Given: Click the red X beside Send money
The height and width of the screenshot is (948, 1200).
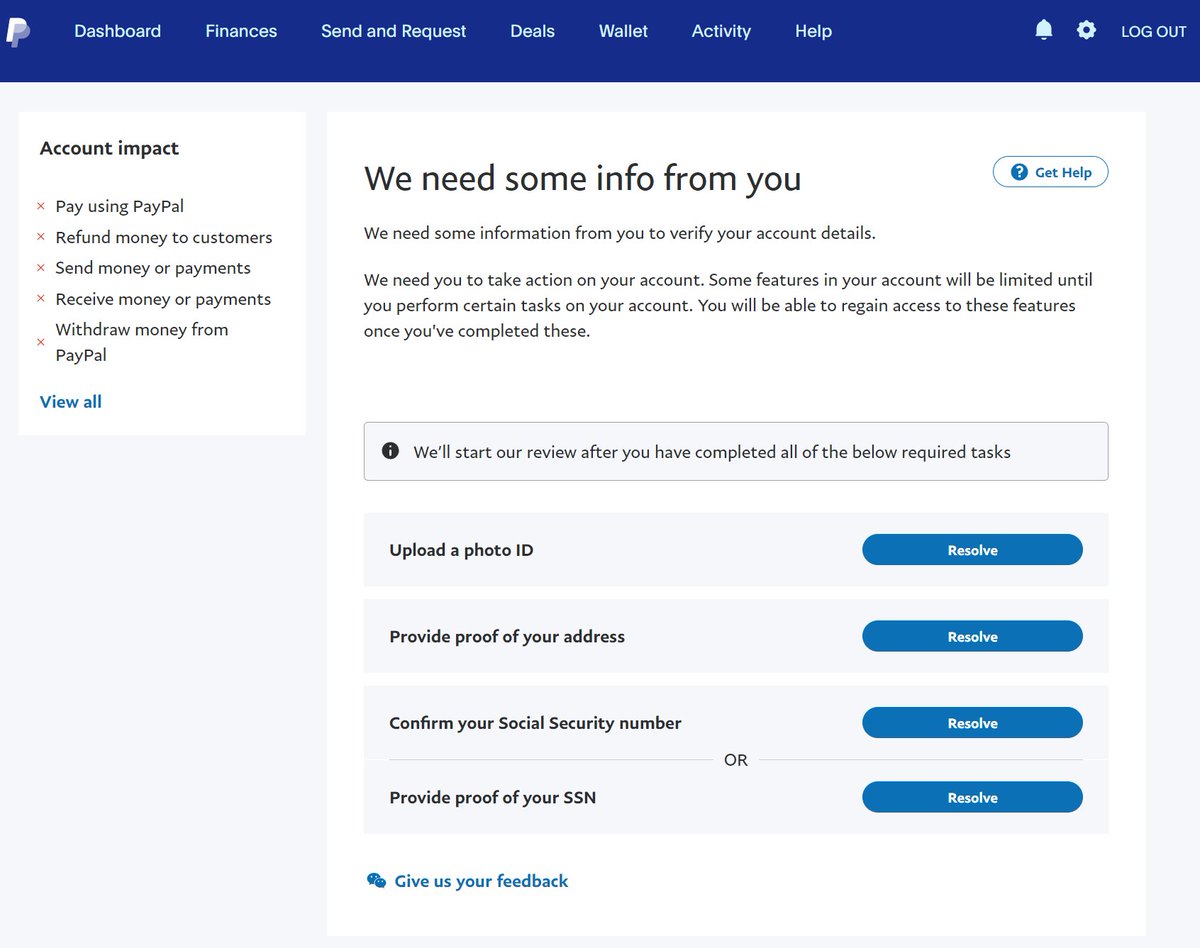Looking at the screenshot, I should pyautogui.click(x=41, y=268).
